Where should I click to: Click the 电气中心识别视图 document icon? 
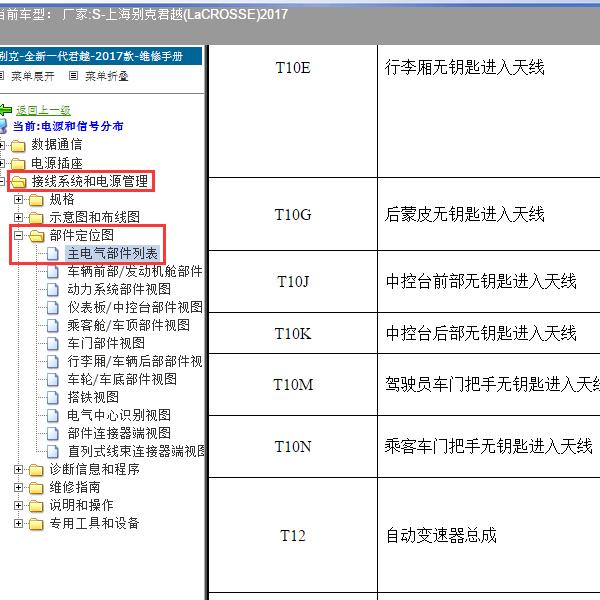(53, 416)
